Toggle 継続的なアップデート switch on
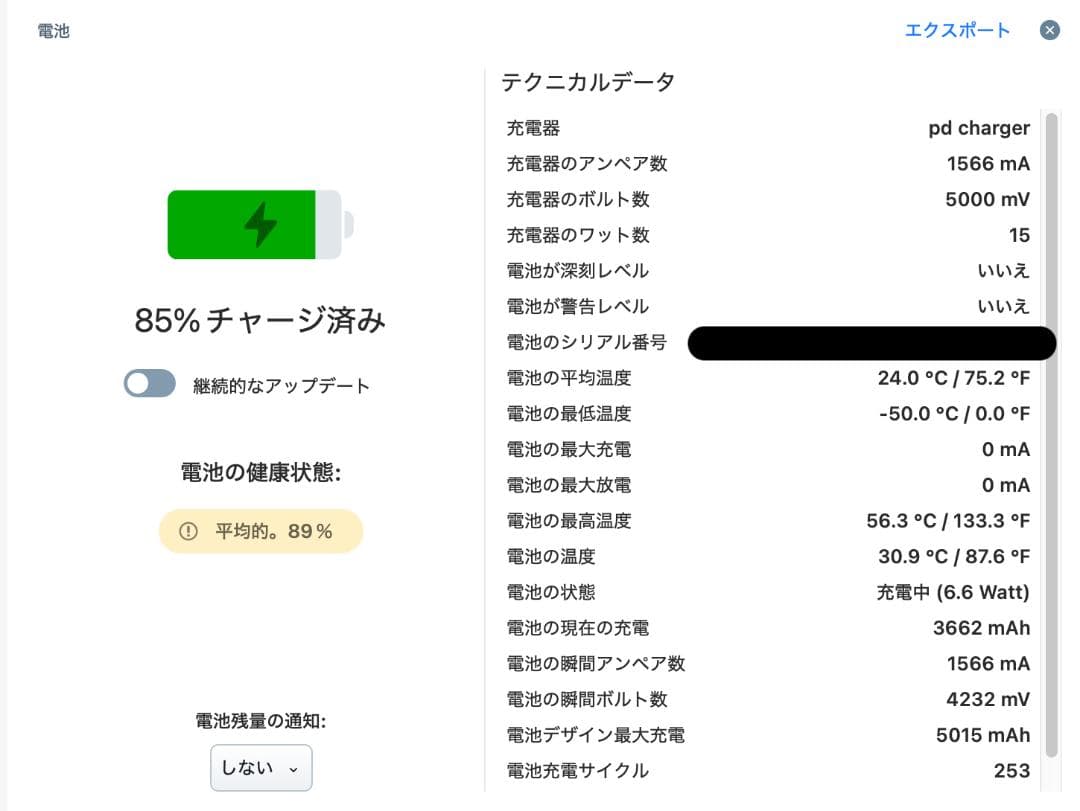The width and height of the screenshot is (1080, 811). (x=149, y=383)
